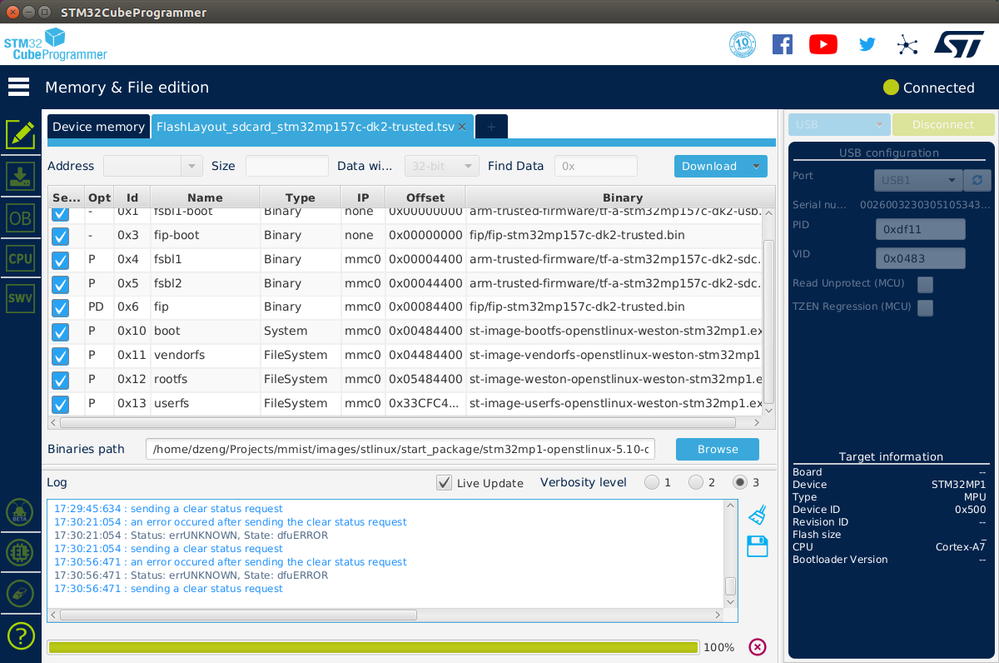Open the SWV viewer icon
999x663 pixels.
click(20, 298)
